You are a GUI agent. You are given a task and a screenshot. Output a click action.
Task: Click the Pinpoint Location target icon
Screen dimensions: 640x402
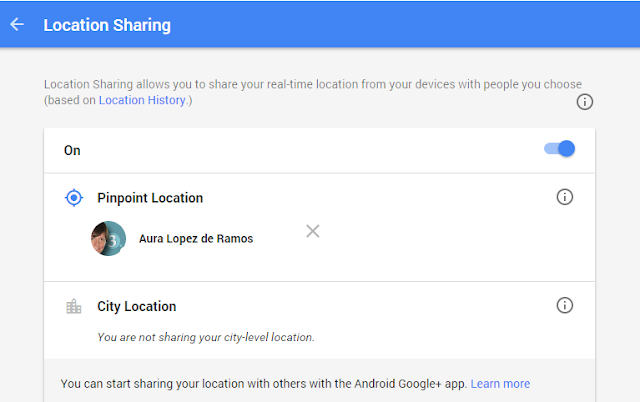coord(73,198)
